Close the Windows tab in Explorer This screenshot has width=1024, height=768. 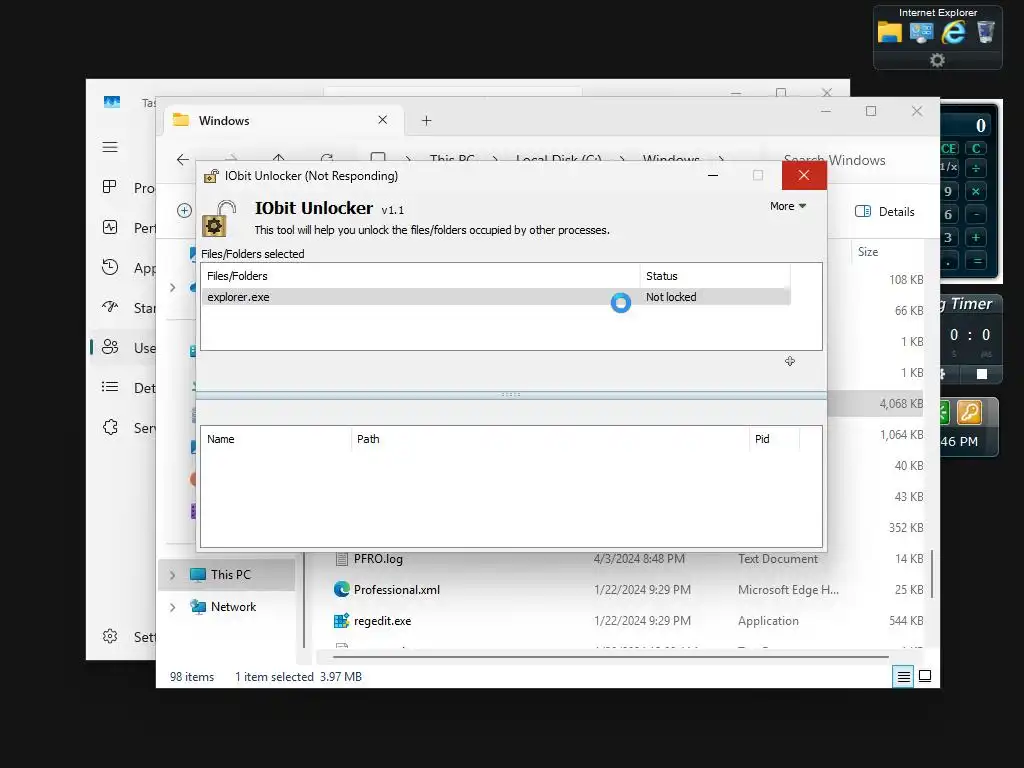[383, 120]
